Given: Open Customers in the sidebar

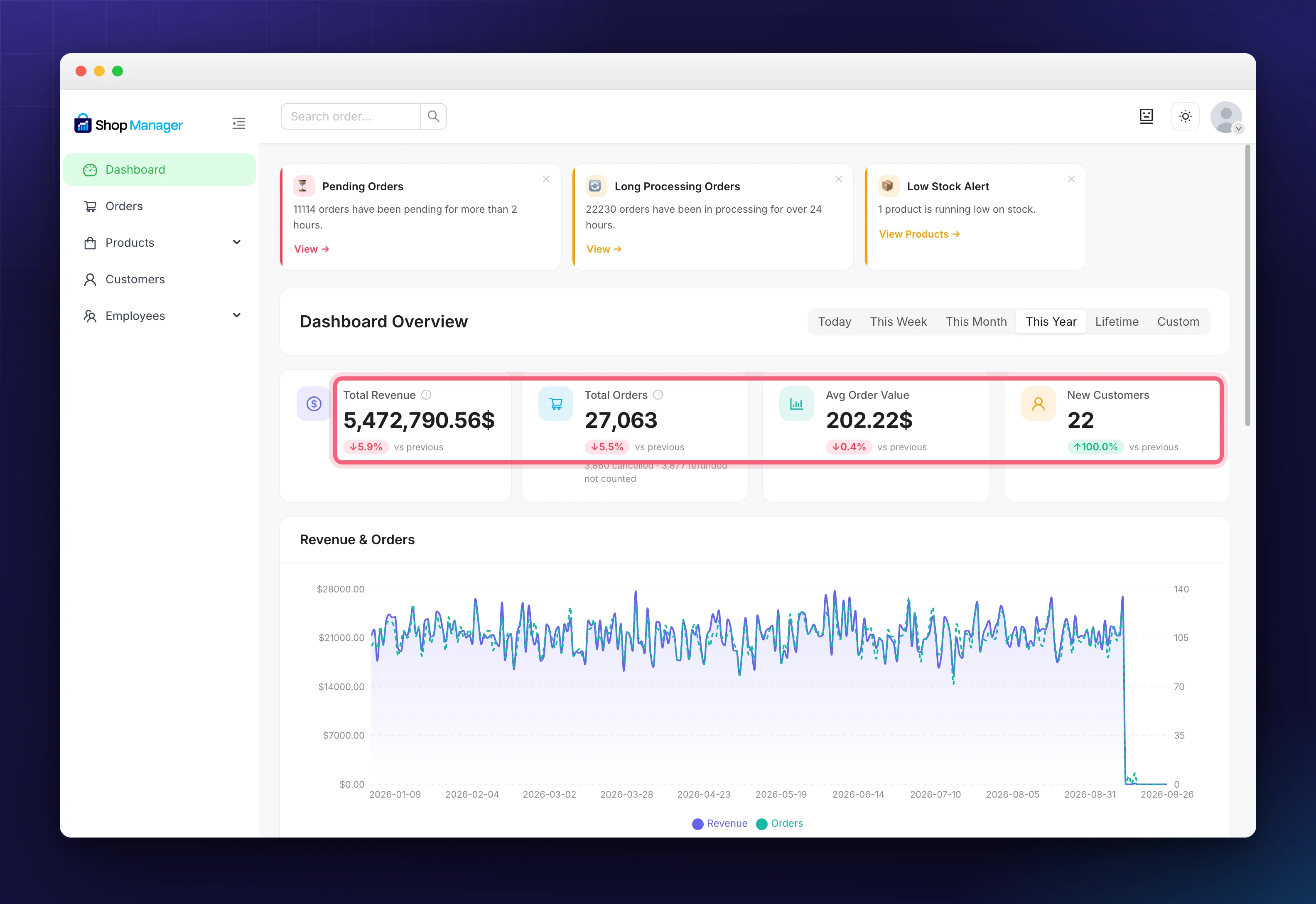Looking at the screenshot, I should 159,279.
